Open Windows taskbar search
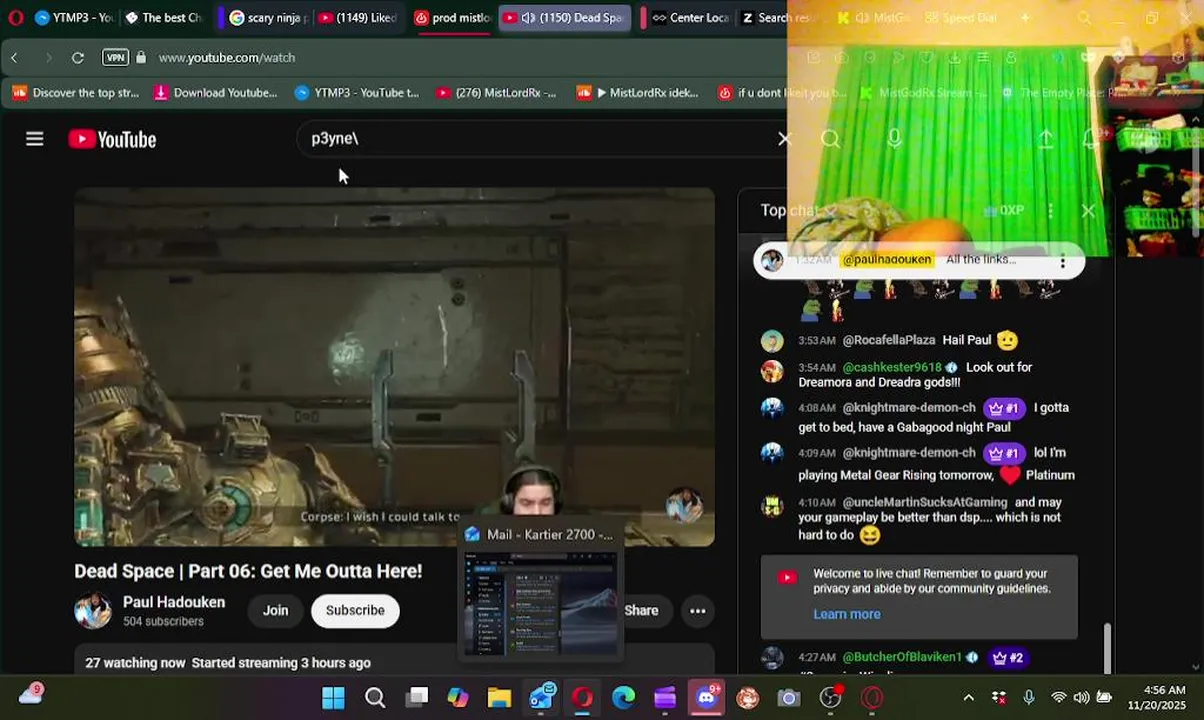 click(x=375, y=697)
